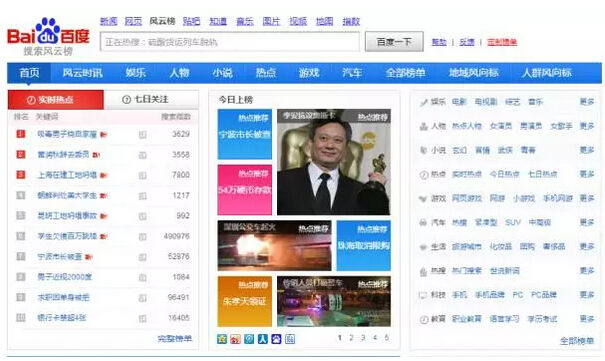The width and height of the screenshot is (605, 361).
Task: Click the clock icon beside 教育 category
Action: coord(424,320)
